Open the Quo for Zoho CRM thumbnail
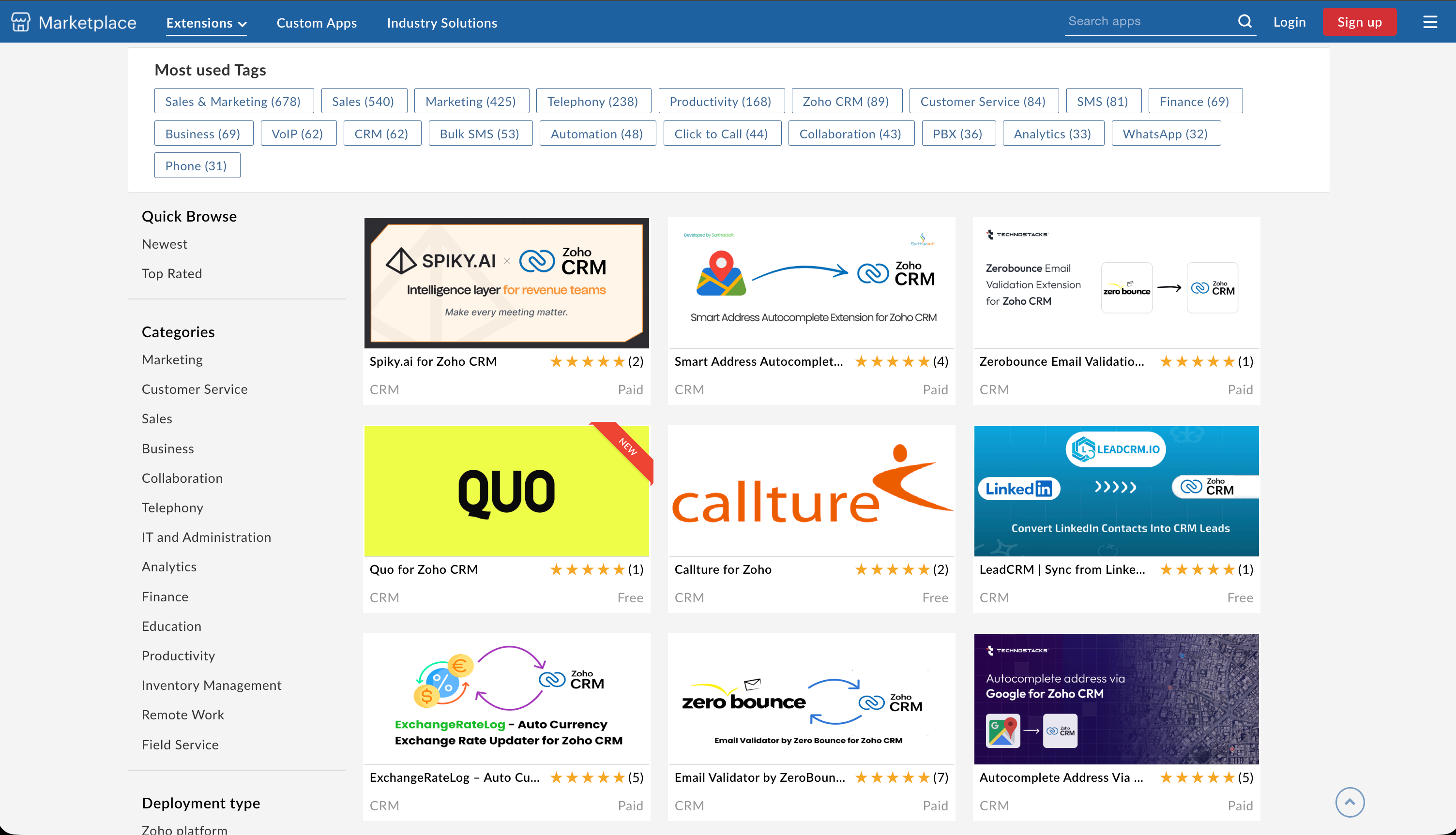This screenshot has width=1456, height=835. (x=507, y=491)
